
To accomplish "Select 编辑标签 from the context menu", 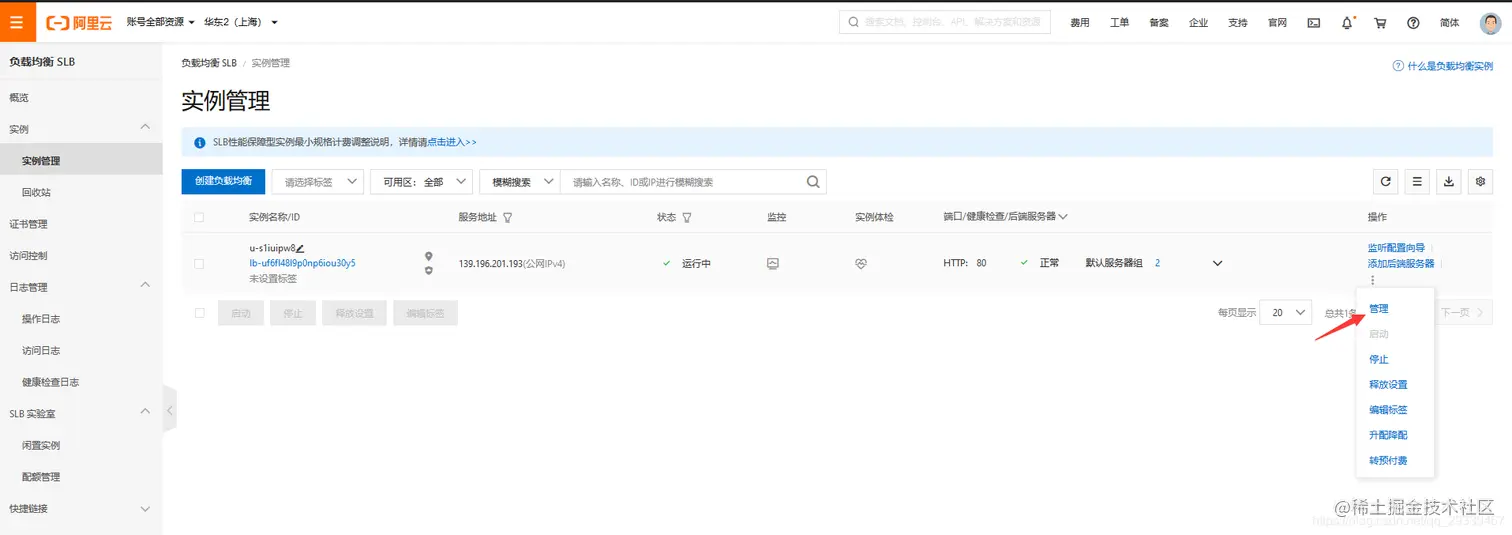I will (x=1388, y=410).
